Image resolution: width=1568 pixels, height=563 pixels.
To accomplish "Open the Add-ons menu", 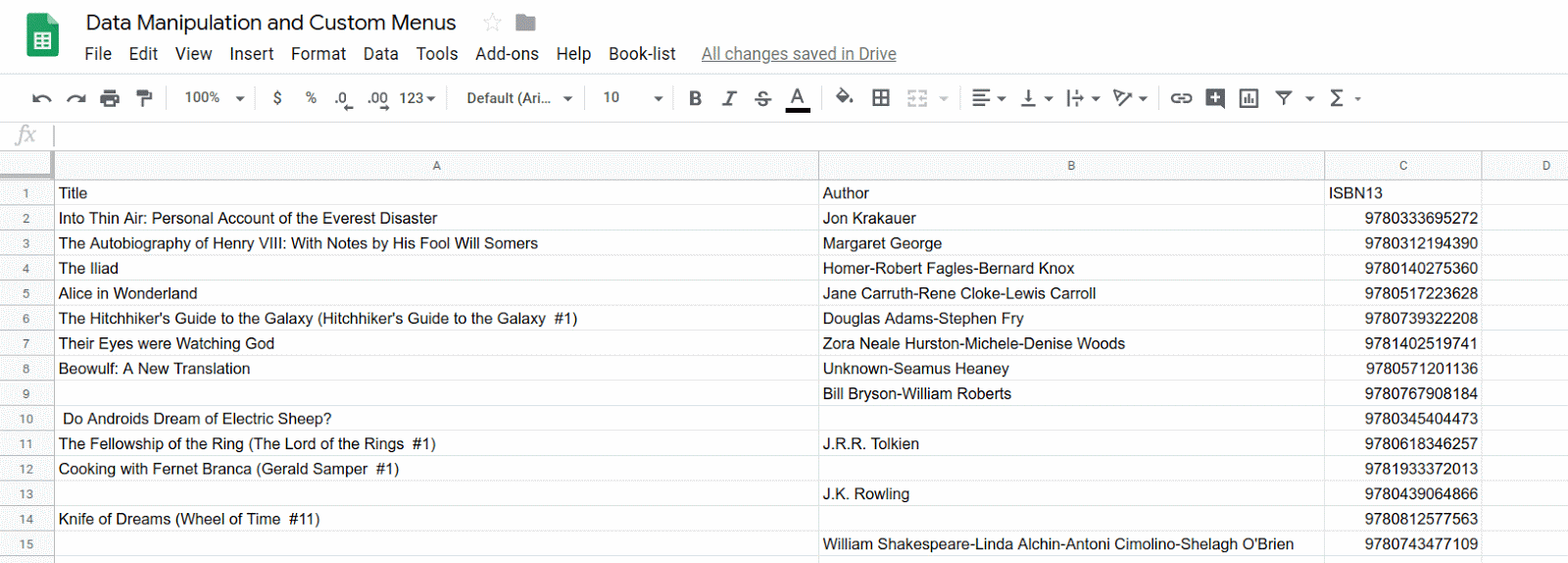I will click(x=507, y=54).
